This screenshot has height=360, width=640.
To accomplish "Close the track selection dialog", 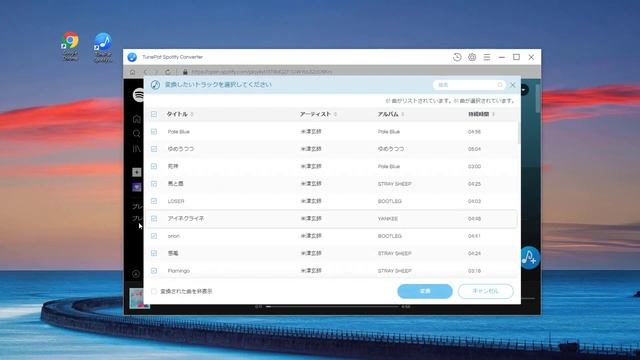I will pos(513,85).
